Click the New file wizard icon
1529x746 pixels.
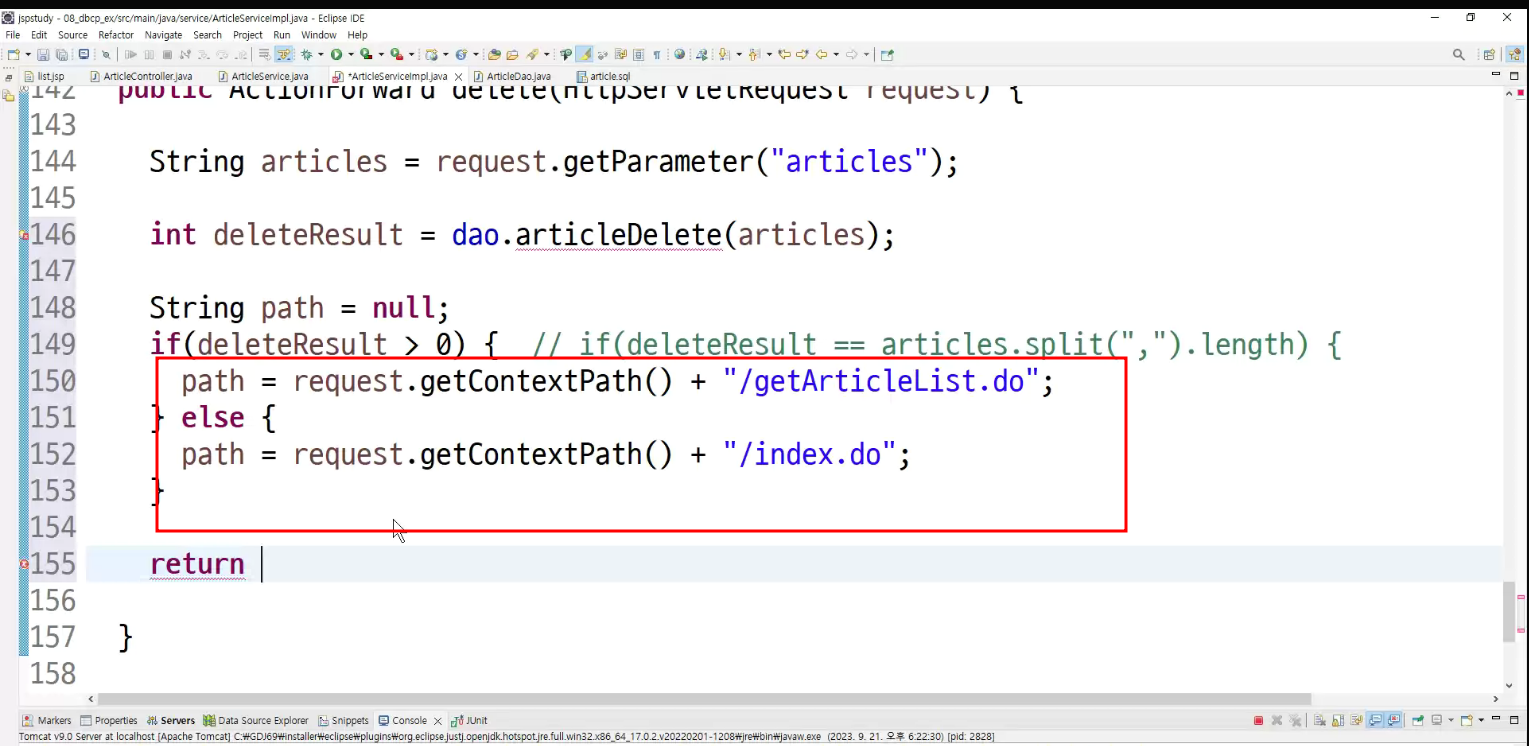(x=13, y=54)
